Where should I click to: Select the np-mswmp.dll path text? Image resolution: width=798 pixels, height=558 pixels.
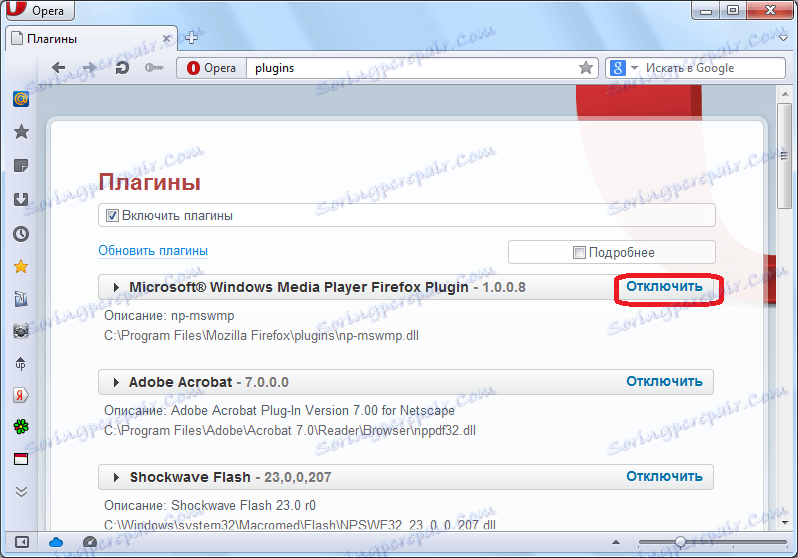pyautogui.click(x=262, y=336)
